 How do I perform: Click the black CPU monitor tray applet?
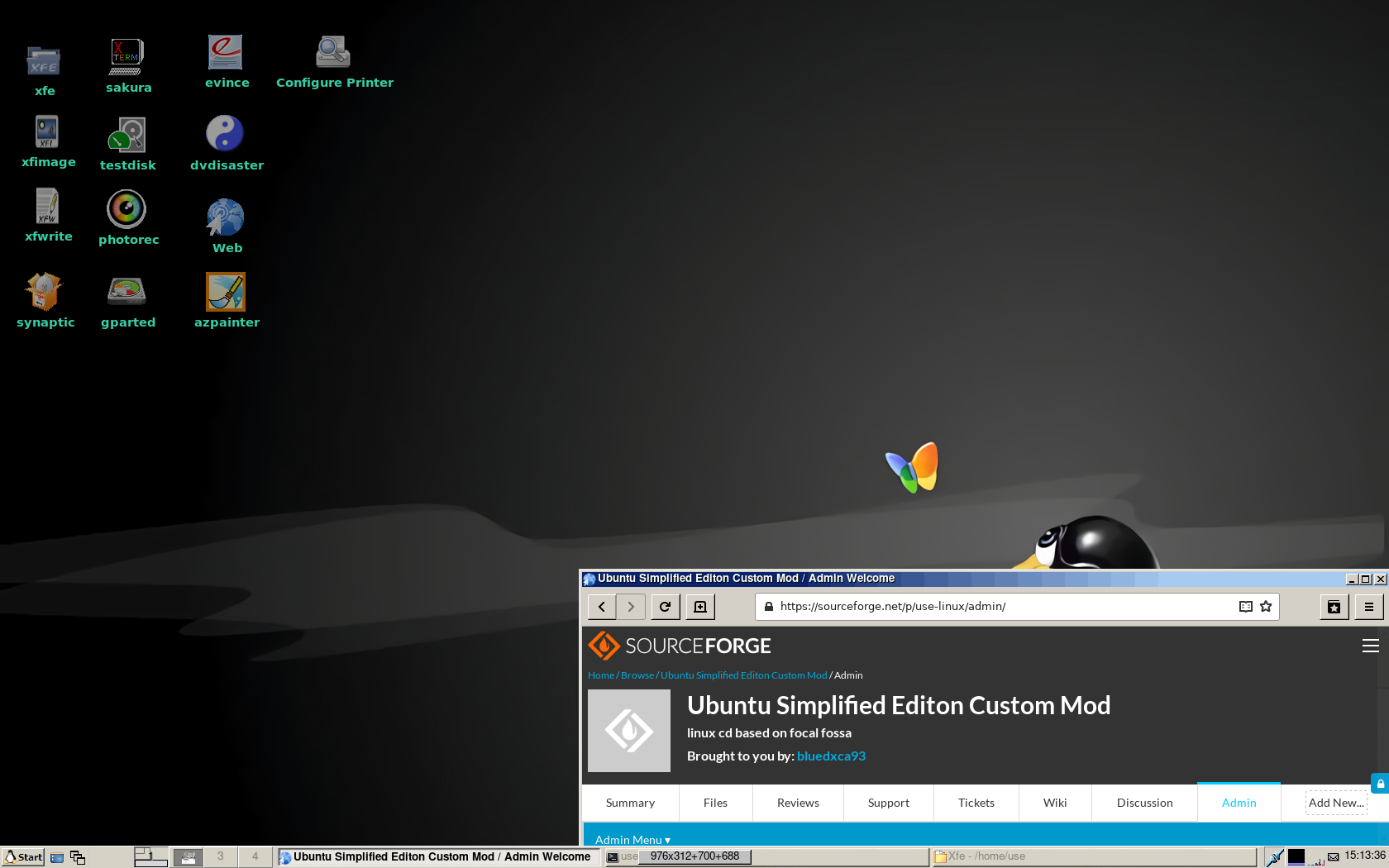[x=1296, y=857]
